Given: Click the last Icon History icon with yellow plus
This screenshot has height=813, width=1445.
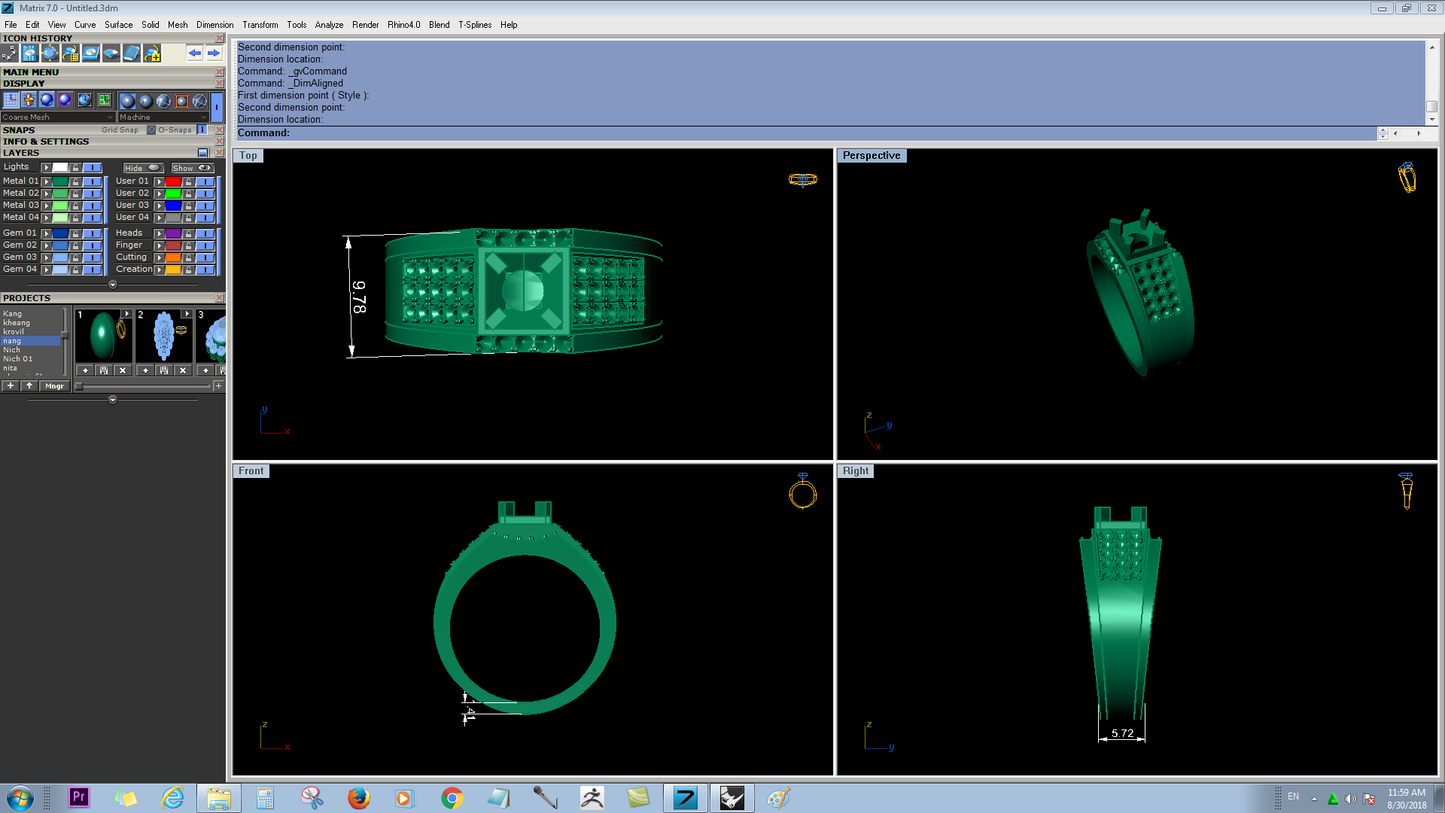Looking at the screenshot, I should (x=152, y=53).
